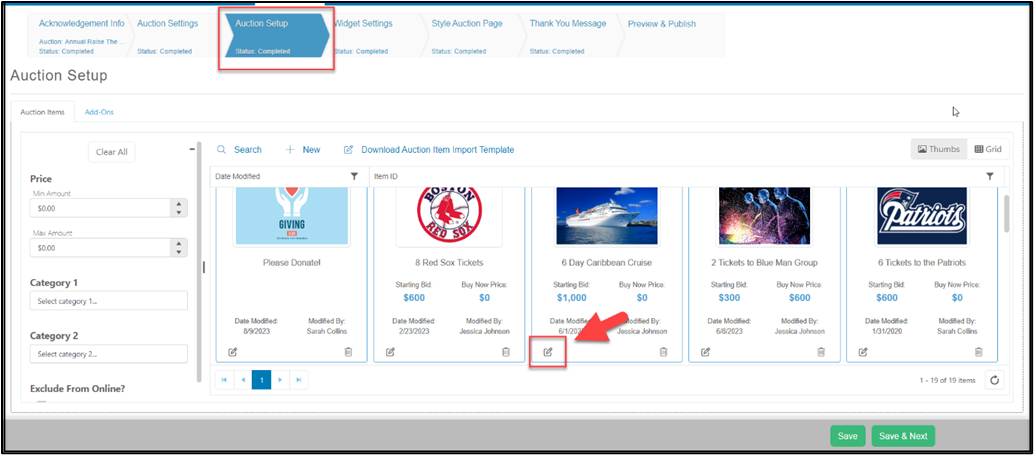Image resolution: width=1034 pixels, height=455 pixels.
Task: Open edit icon for Please Donate! item
Action: coord(232,352)
